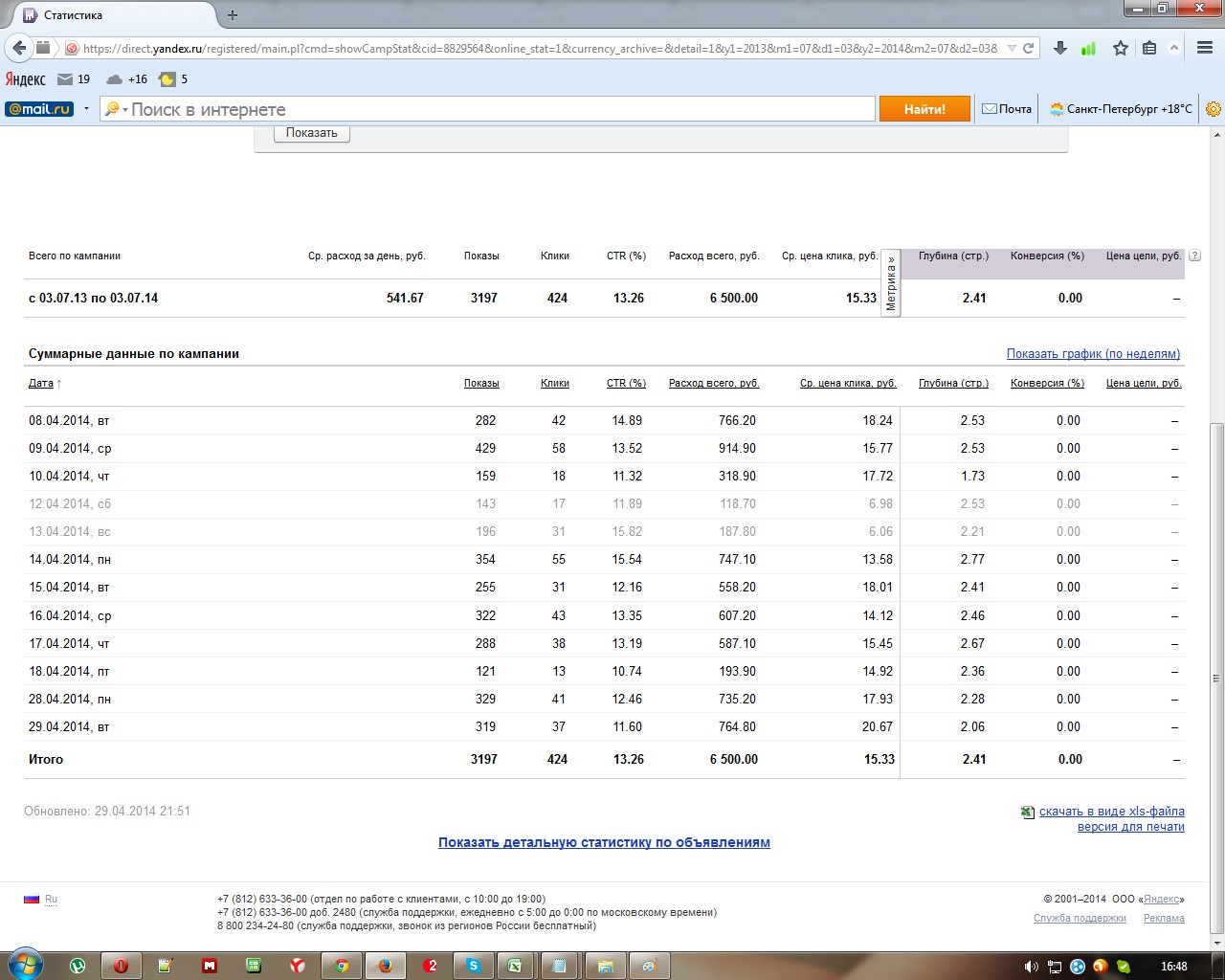The image size is (1225, 980).
Task: Click the Показать button
Action: click(x=312, y=133)
